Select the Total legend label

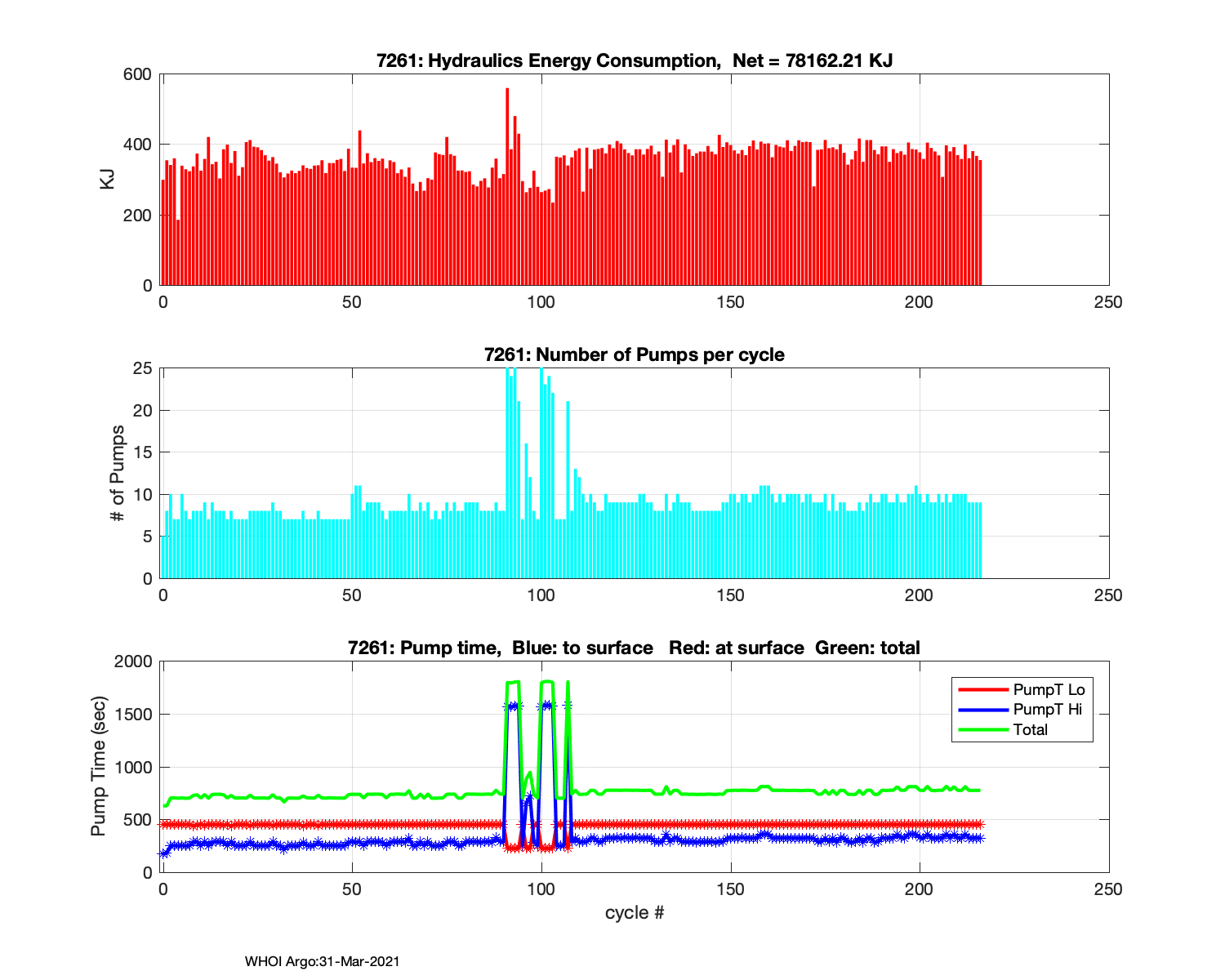click(x=1030, y=729)
